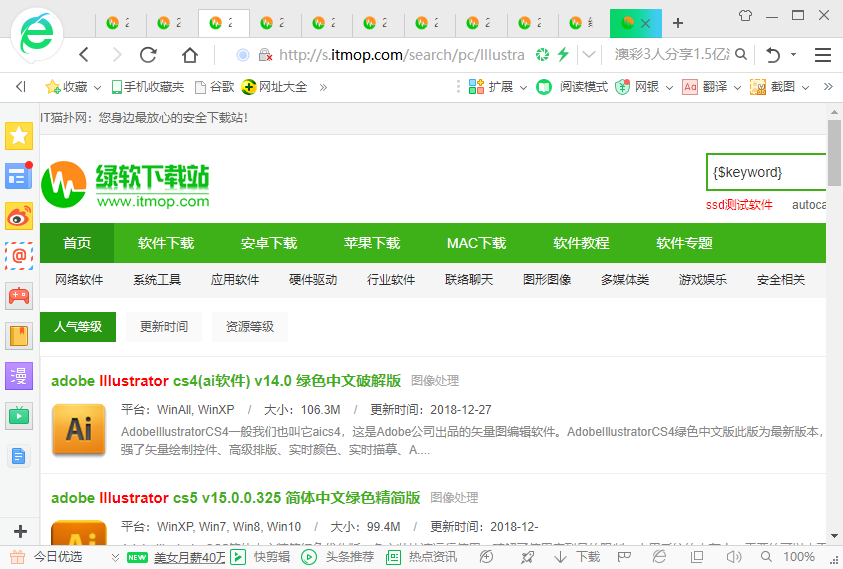Open the mail @ sidebar icon

coord(19,255)
